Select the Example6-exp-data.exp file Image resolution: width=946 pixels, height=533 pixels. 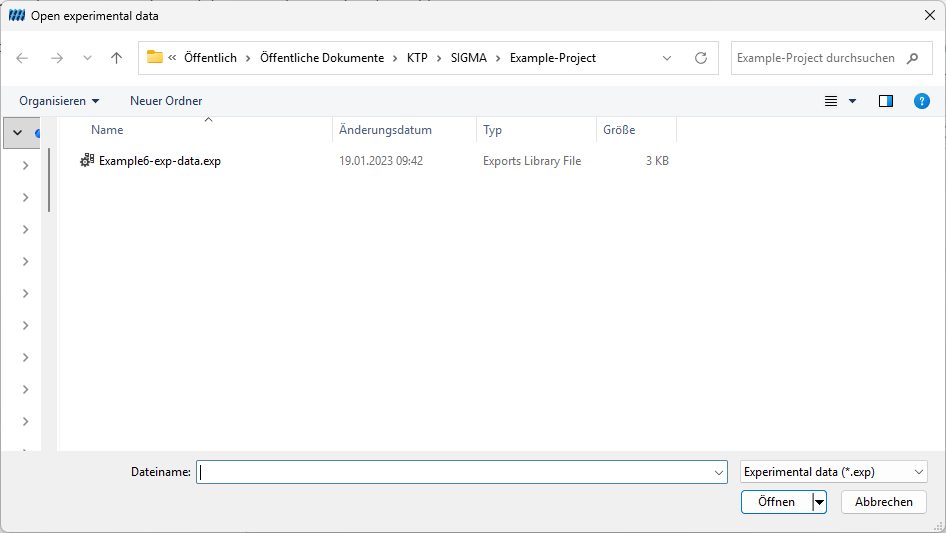(159, 161)
